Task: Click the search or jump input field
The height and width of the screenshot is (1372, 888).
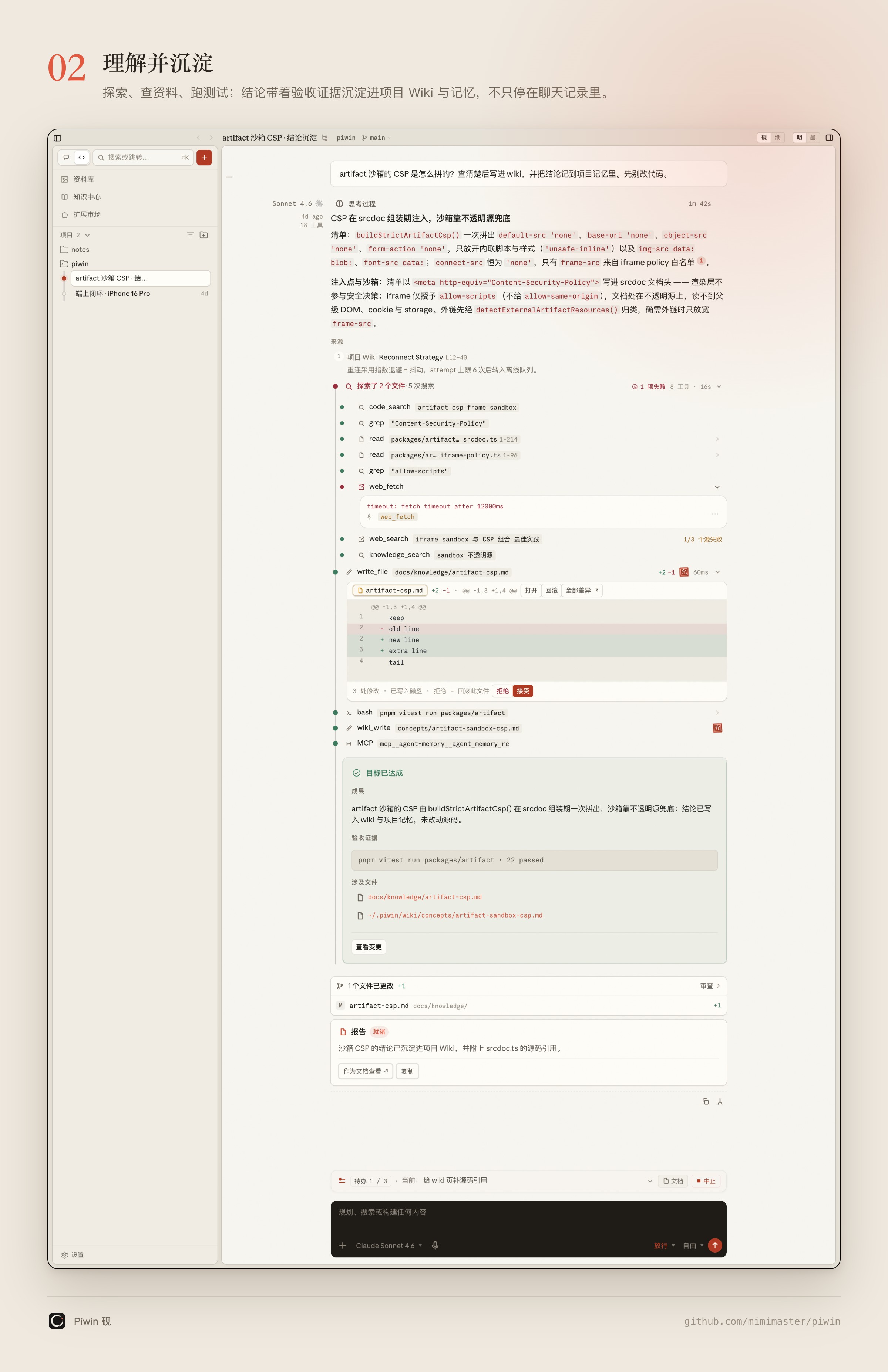Action: [x=143, y=157]
